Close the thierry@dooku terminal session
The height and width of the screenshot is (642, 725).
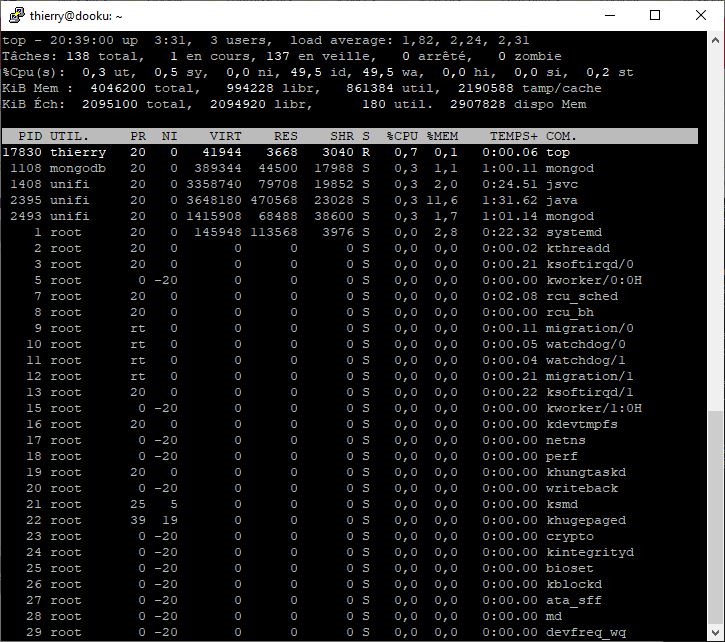point(701,16)
